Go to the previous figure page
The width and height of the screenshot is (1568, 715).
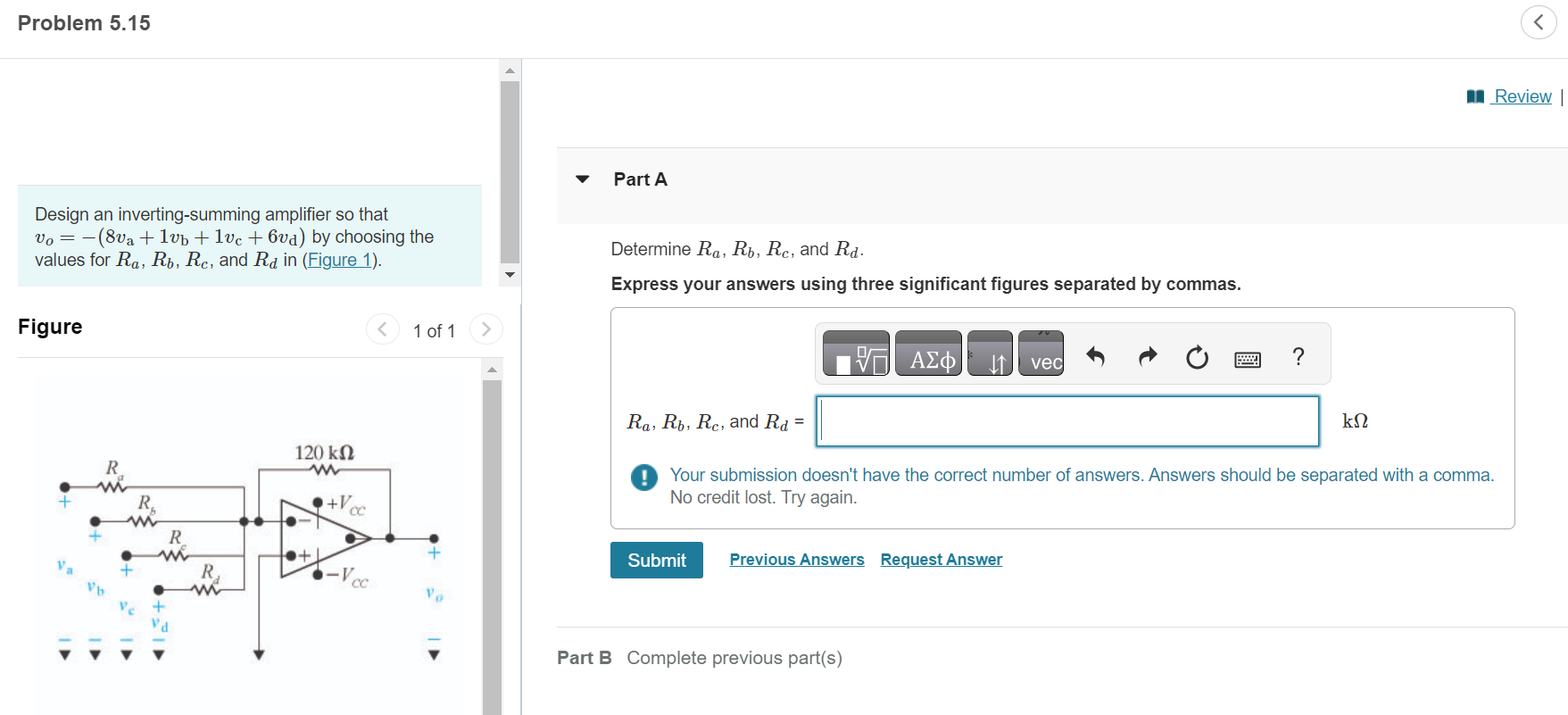click(x=383, y=328)
